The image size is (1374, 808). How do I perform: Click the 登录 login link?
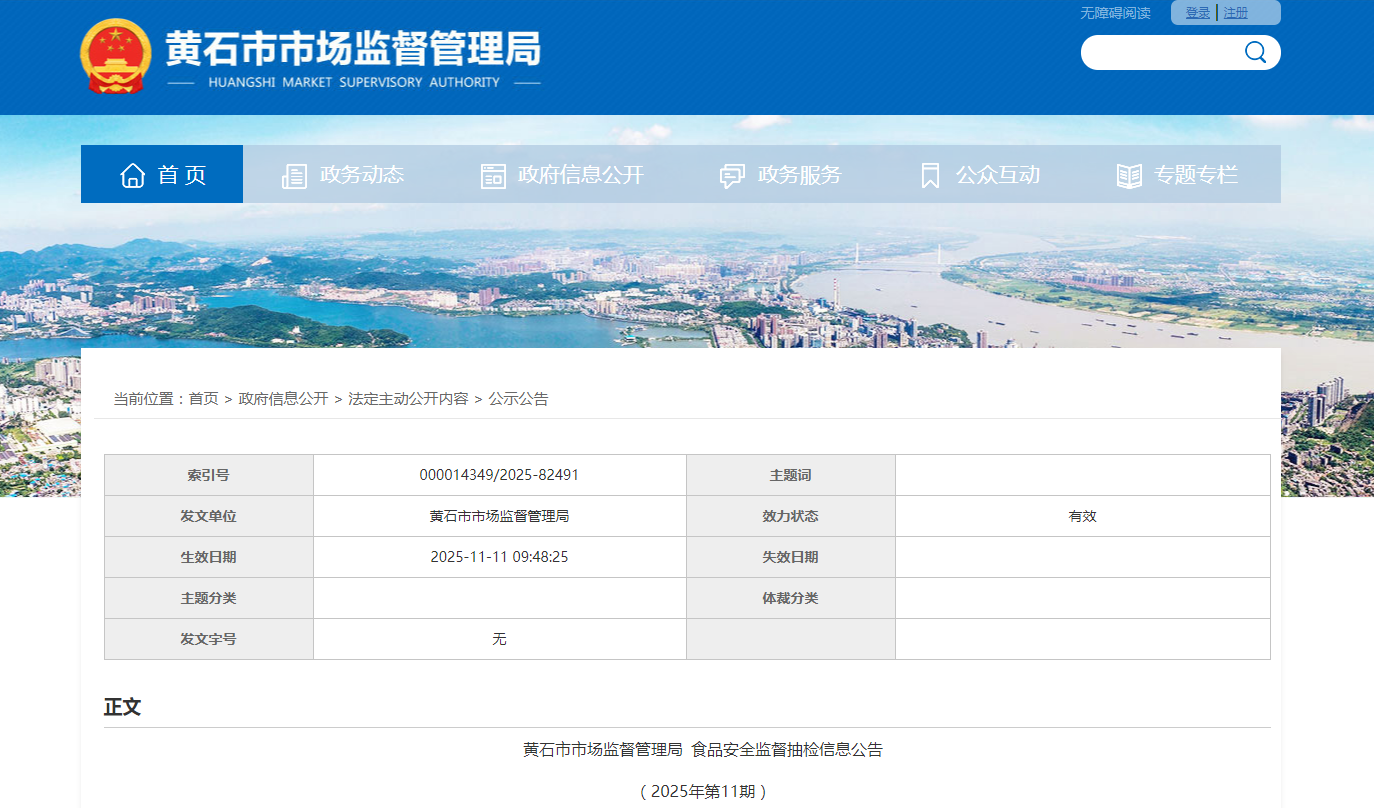(x=1197, y=13)
